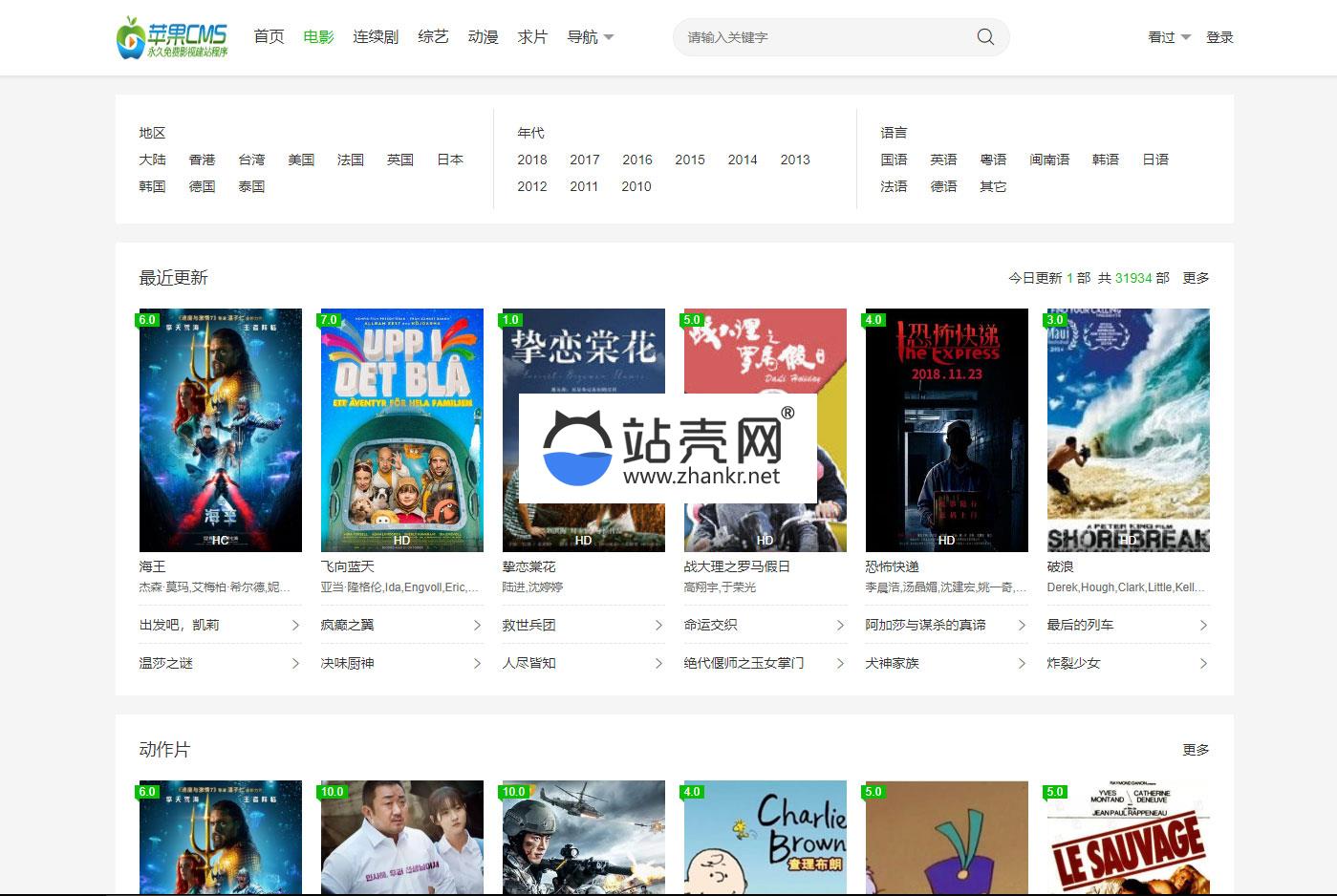Viewport: 1337px width, 896px height.
Task: Click the 登录 login link
Action: point(1219,37)
